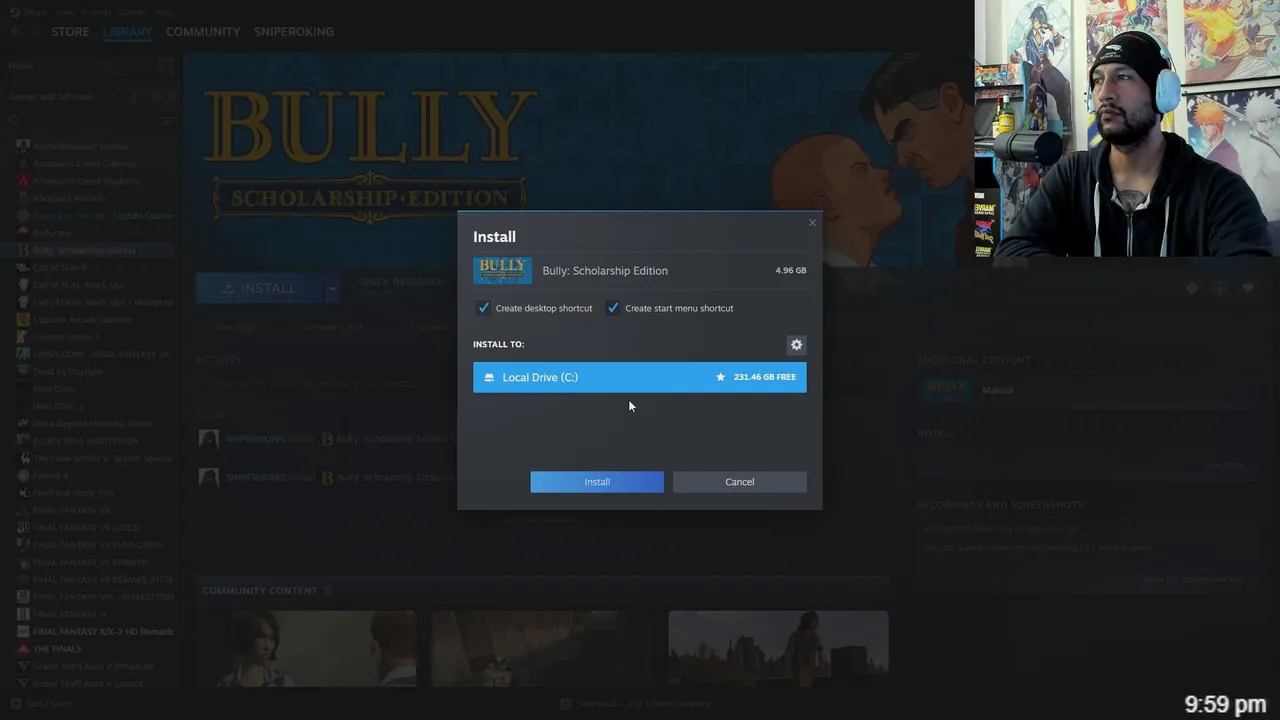Switch to the LIBRARY tab
The image size is (1280, 720).
(128, 32)
